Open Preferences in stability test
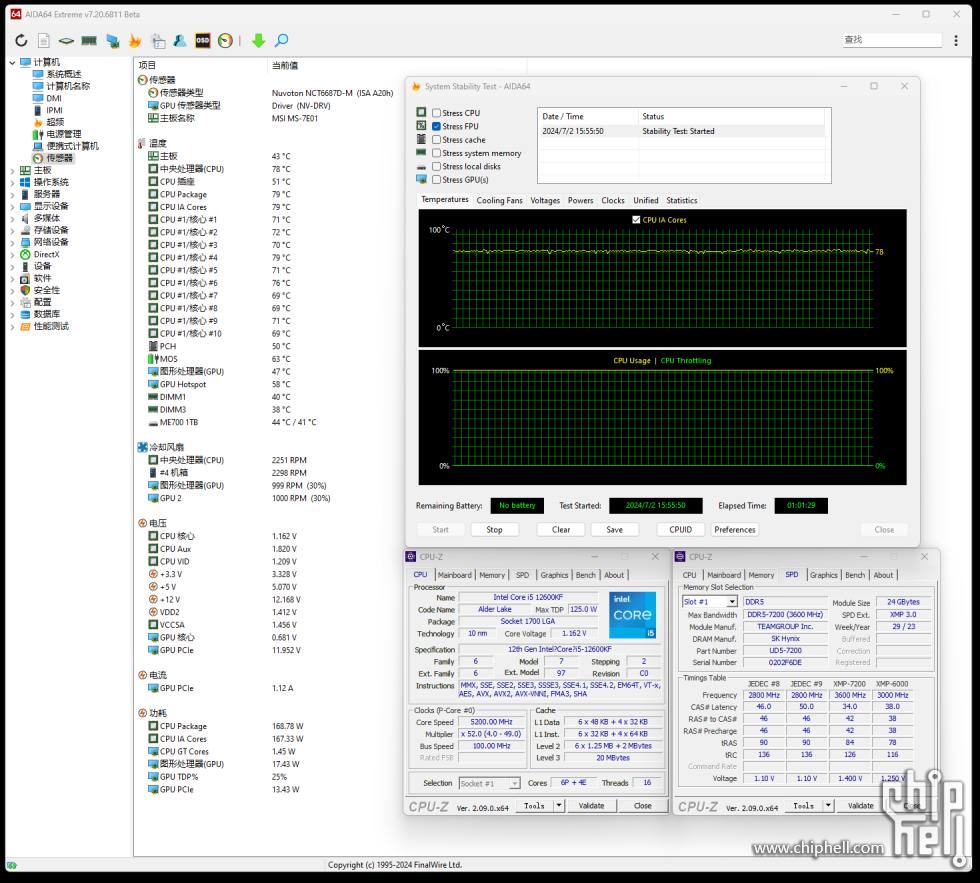 [x=735, y=529]
